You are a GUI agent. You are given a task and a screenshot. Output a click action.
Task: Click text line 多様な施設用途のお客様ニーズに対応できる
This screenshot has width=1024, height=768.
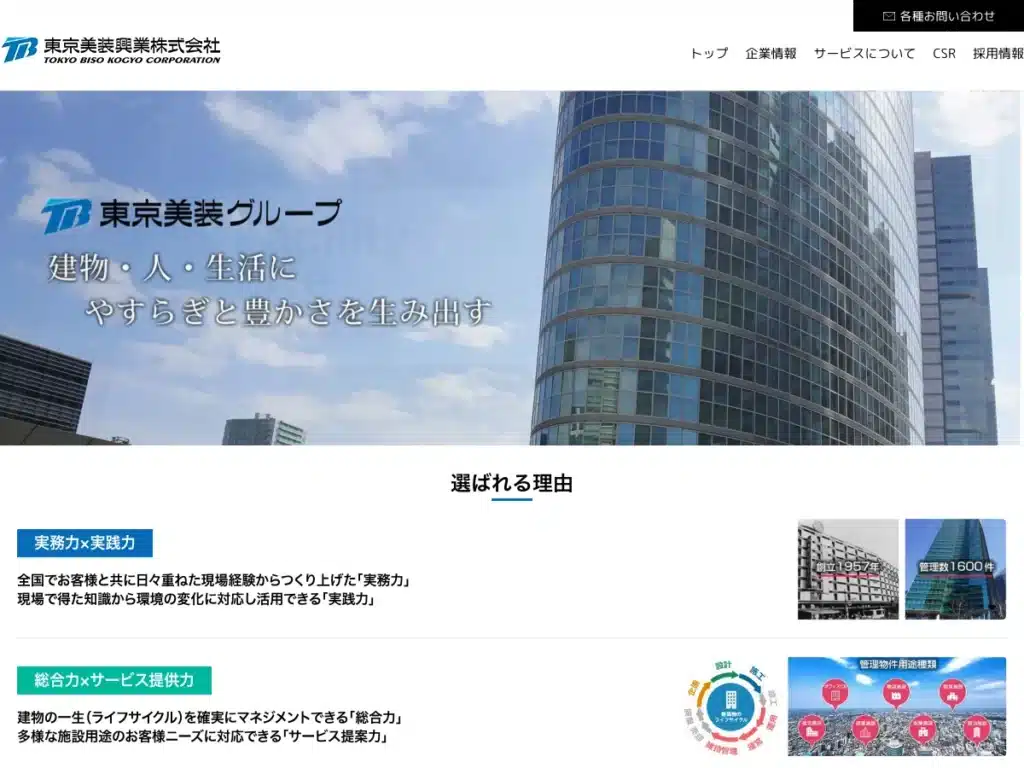(x=202, y=736)
